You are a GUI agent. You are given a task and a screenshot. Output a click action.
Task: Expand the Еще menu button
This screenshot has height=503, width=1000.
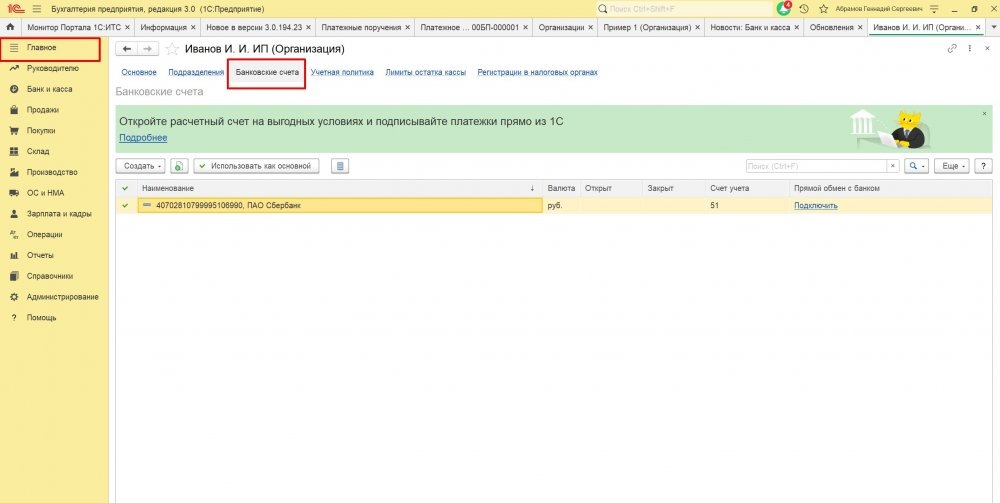click(952, 166)
